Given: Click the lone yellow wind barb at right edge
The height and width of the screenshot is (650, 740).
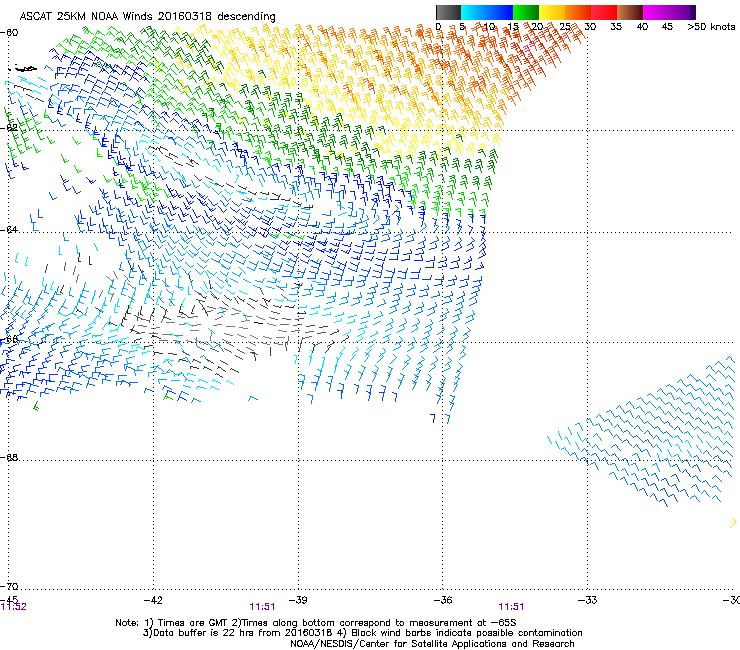Looking at the screenshot, I should [733, 523].
